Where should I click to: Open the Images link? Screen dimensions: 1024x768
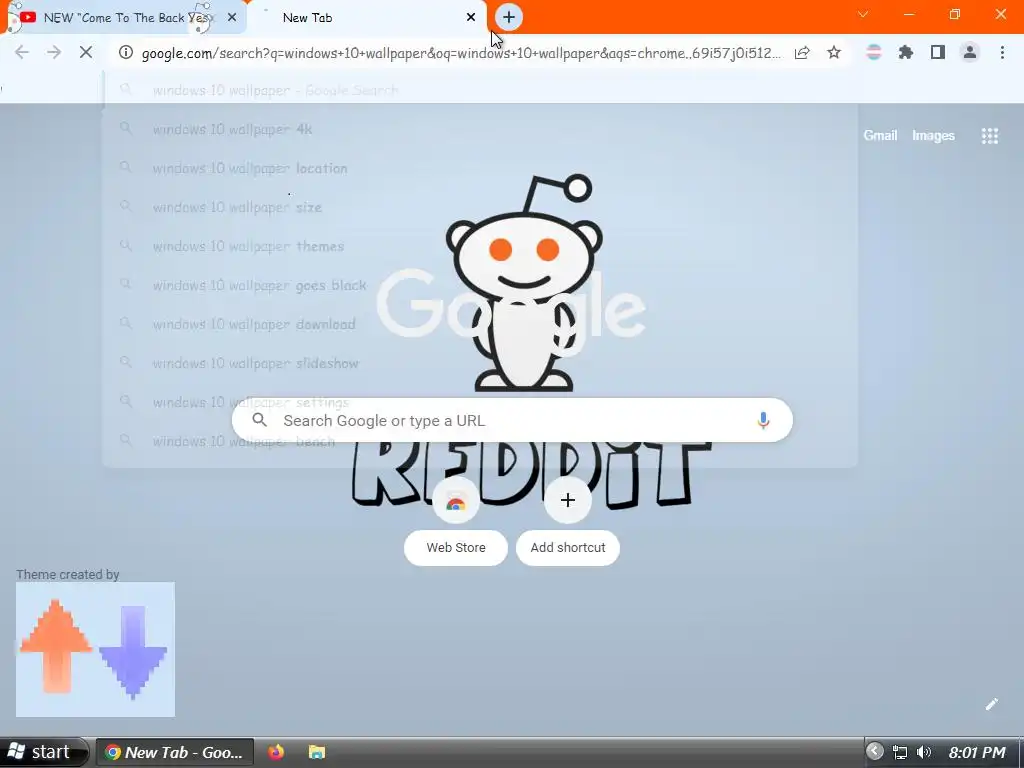(x=933, y=135)
